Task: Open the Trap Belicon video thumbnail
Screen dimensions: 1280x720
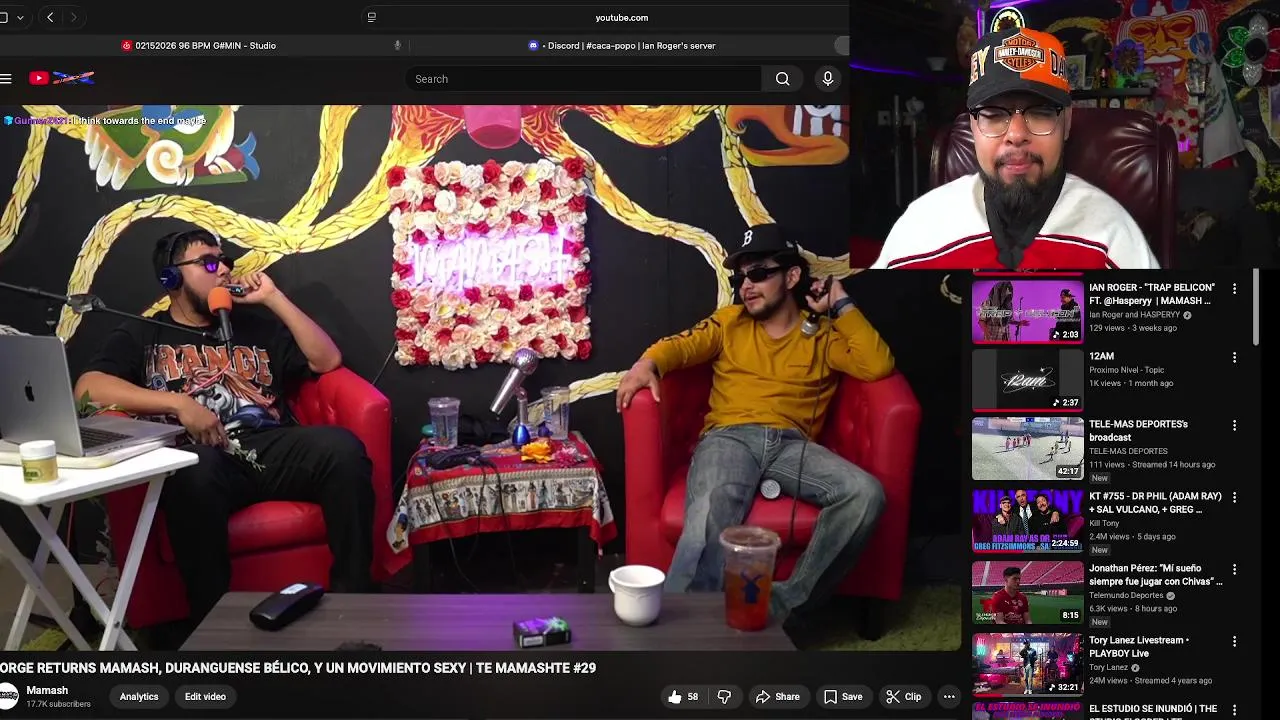Action: pos(1028,310)
